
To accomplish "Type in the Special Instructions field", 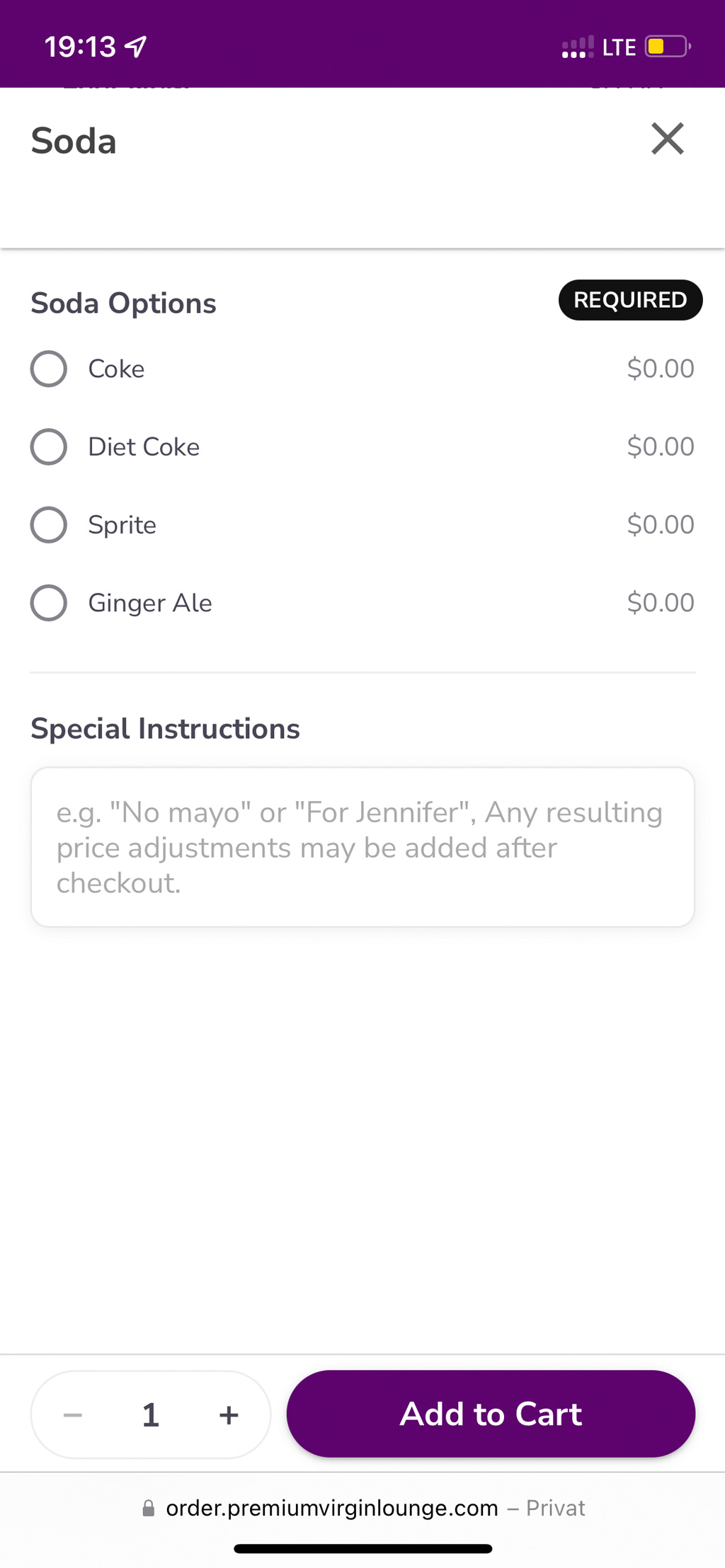I will (x=362, y=847).
